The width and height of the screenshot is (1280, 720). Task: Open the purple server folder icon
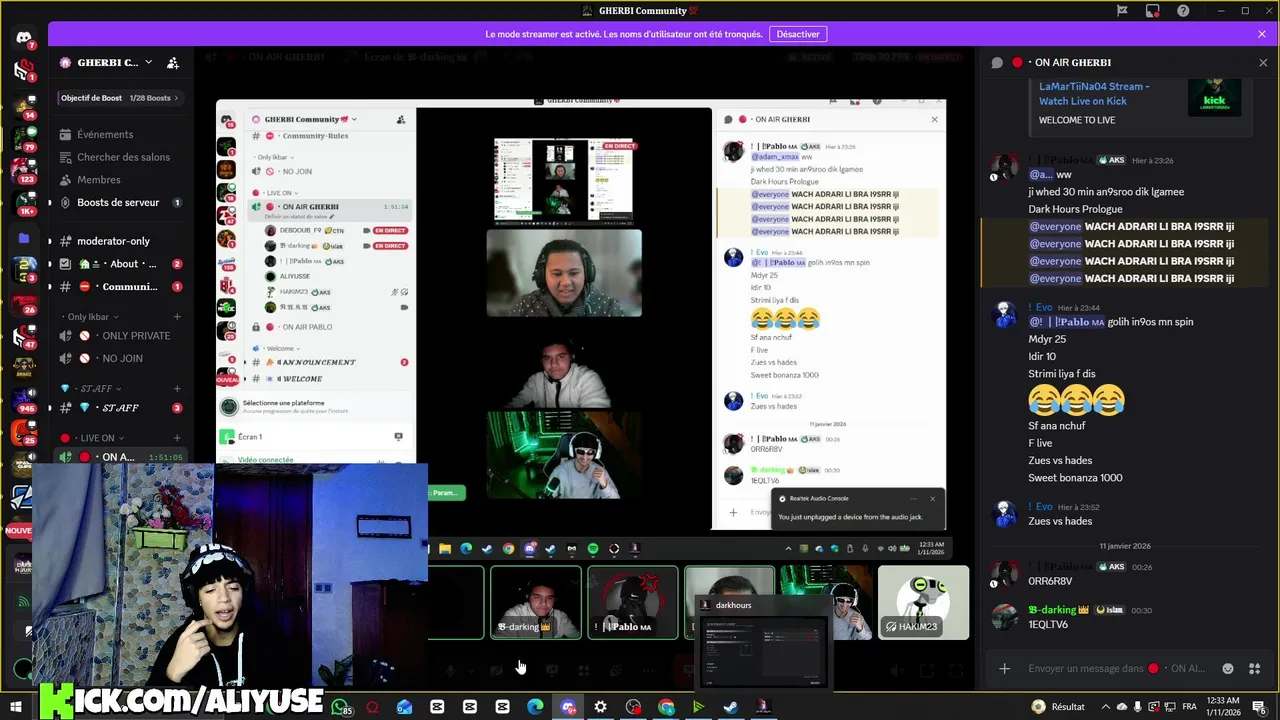(24, 238)
